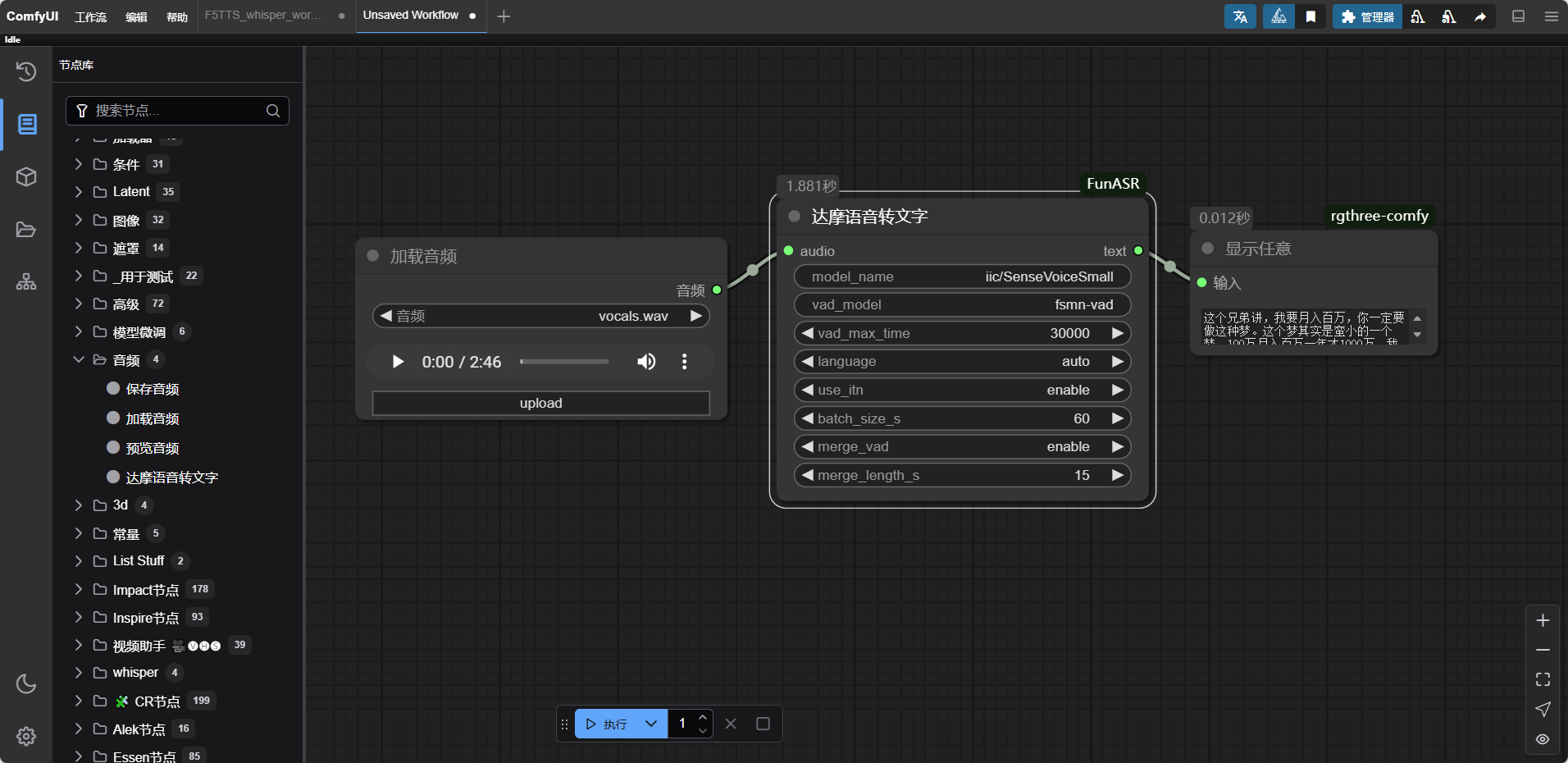This screenshot has height=763, width=1568.
Task: Open the workflows folder sidebar icon
Action: pyautogui.click(x=26, y=230)
